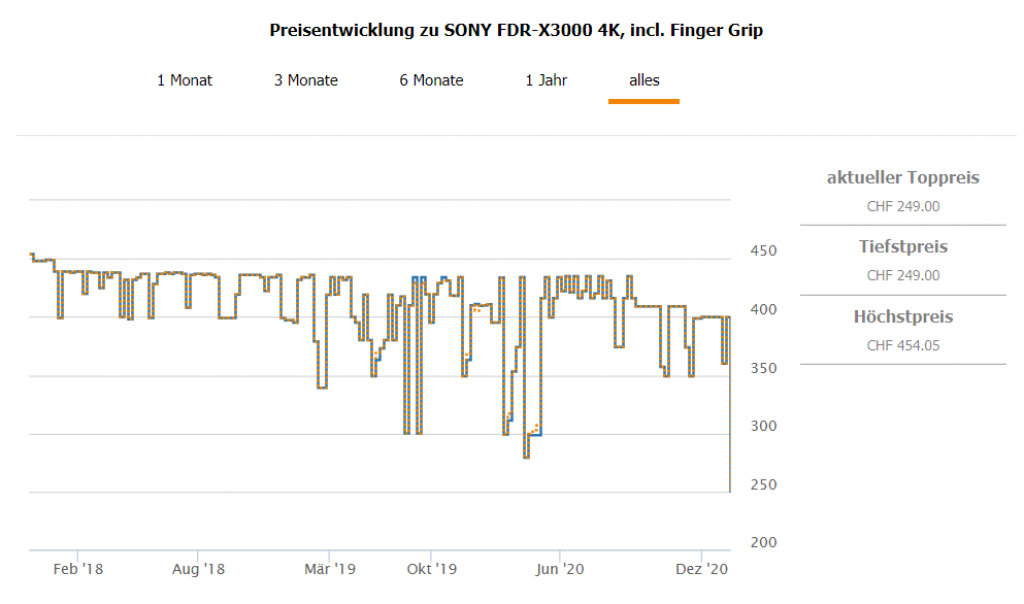Show the '1 Jahr' price history

[x=546, y=80]
